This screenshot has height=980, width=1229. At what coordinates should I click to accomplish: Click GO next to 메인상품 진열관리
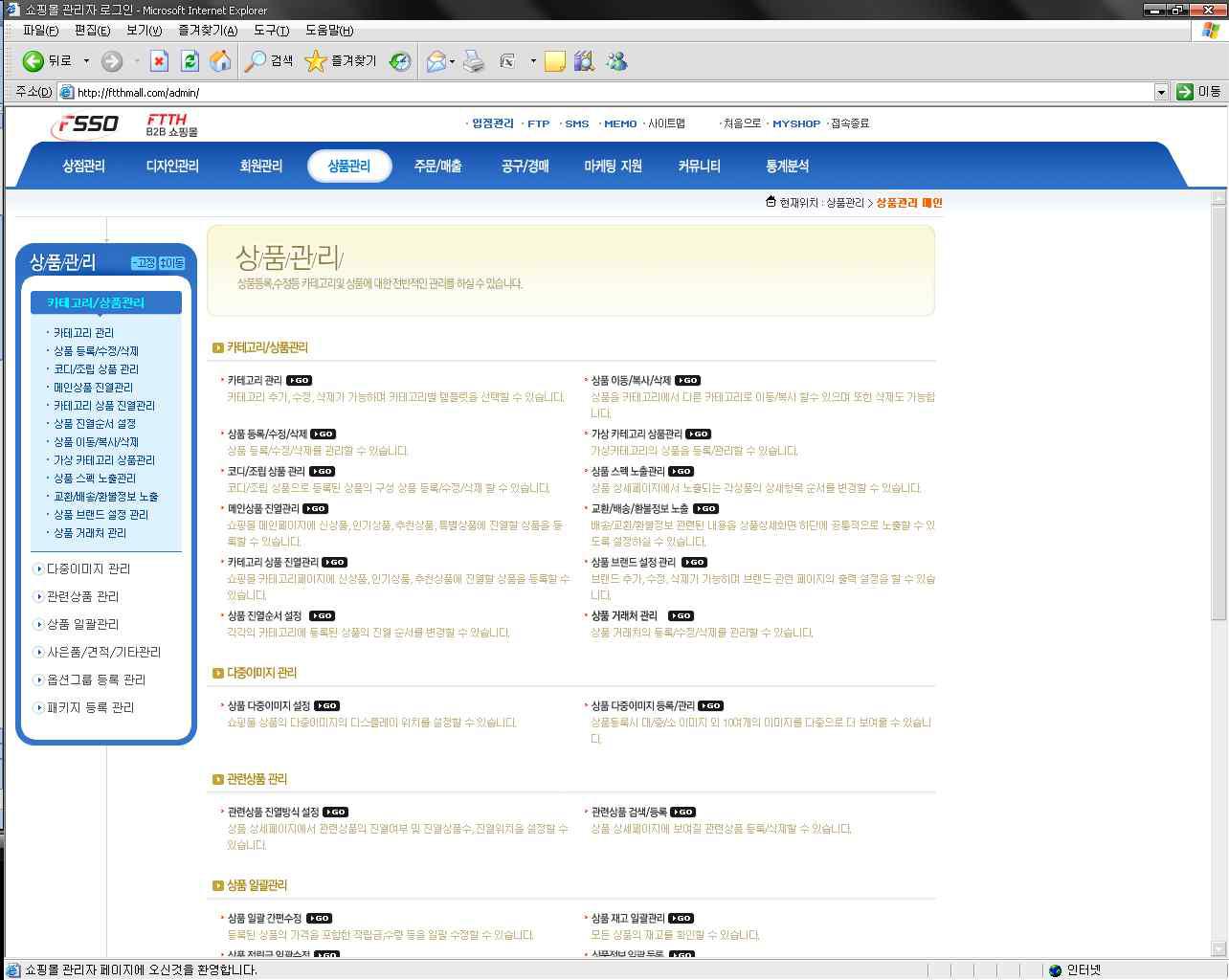315,509
